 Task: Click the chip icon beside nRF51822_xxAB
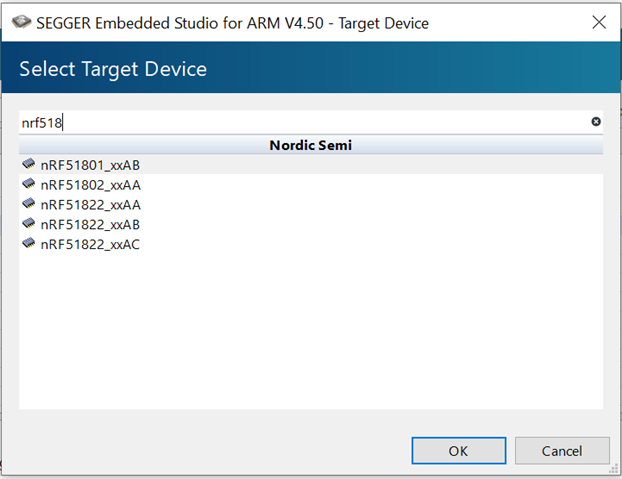29,223
